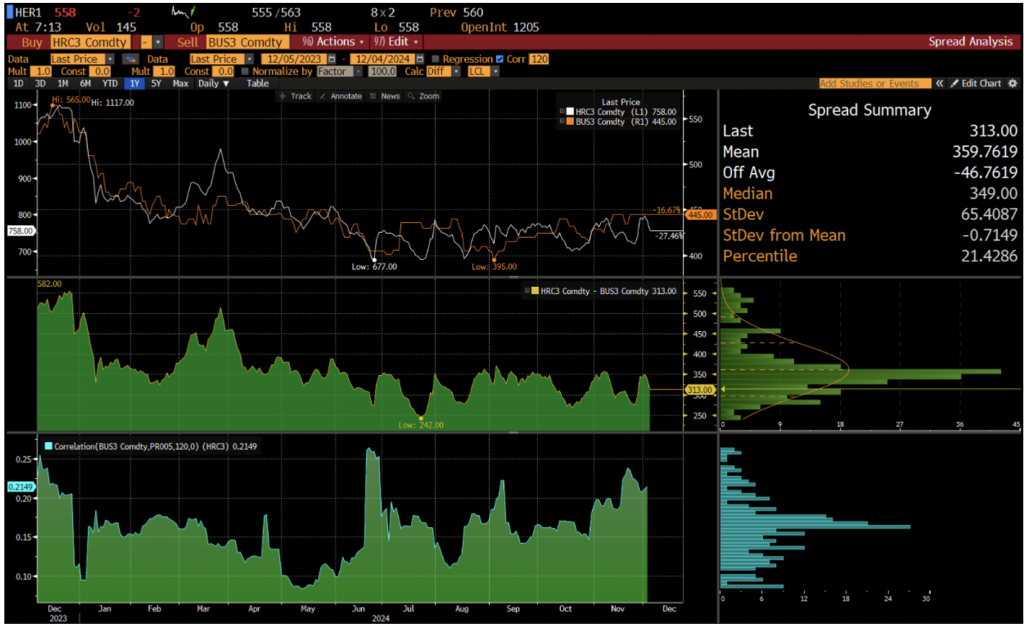Viewport: 1024px width, 626px height.
Task: Click the Track crosshair tool
Action: tap(296, 96)
